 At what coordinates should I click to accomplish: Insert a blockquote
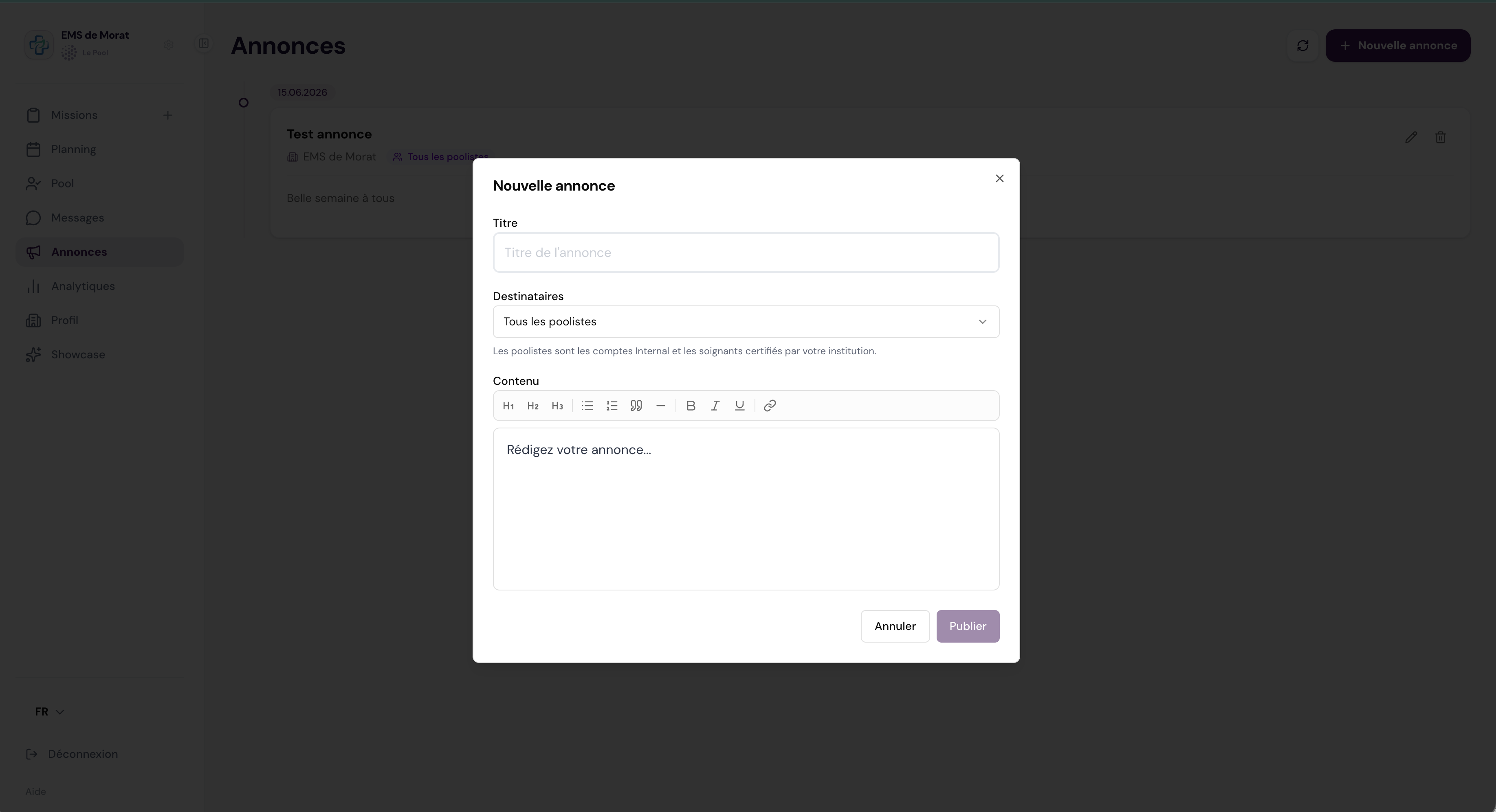point(636,406)
